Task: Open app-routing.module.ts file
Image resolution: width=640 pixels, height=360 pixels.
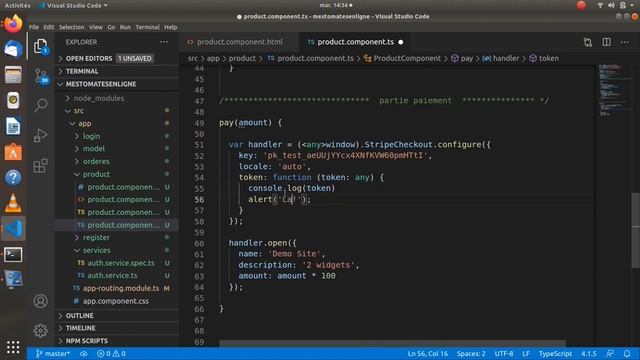Action: coord(117,288)
